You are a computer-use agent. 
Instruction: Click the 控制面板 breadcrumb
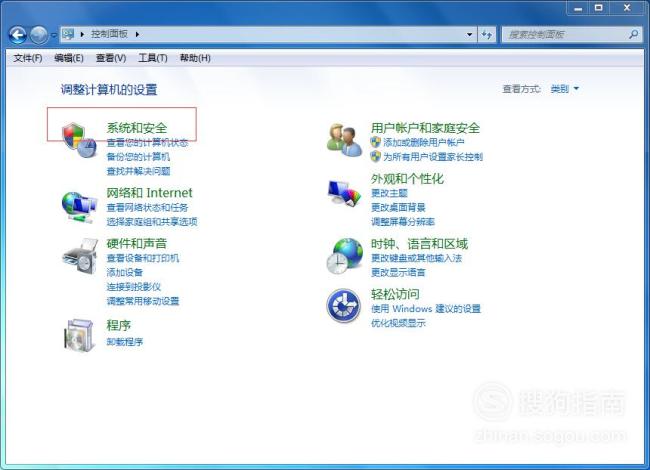click(109, 34)
